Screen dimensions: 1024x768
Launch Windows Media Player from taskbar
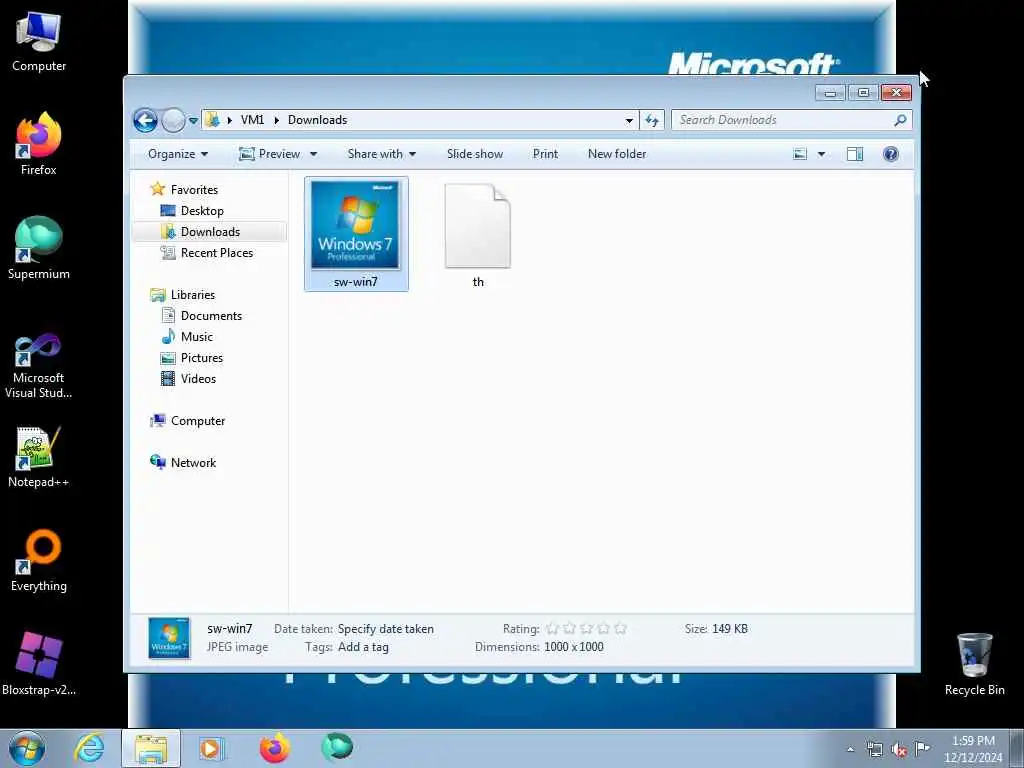coord(211,748)
